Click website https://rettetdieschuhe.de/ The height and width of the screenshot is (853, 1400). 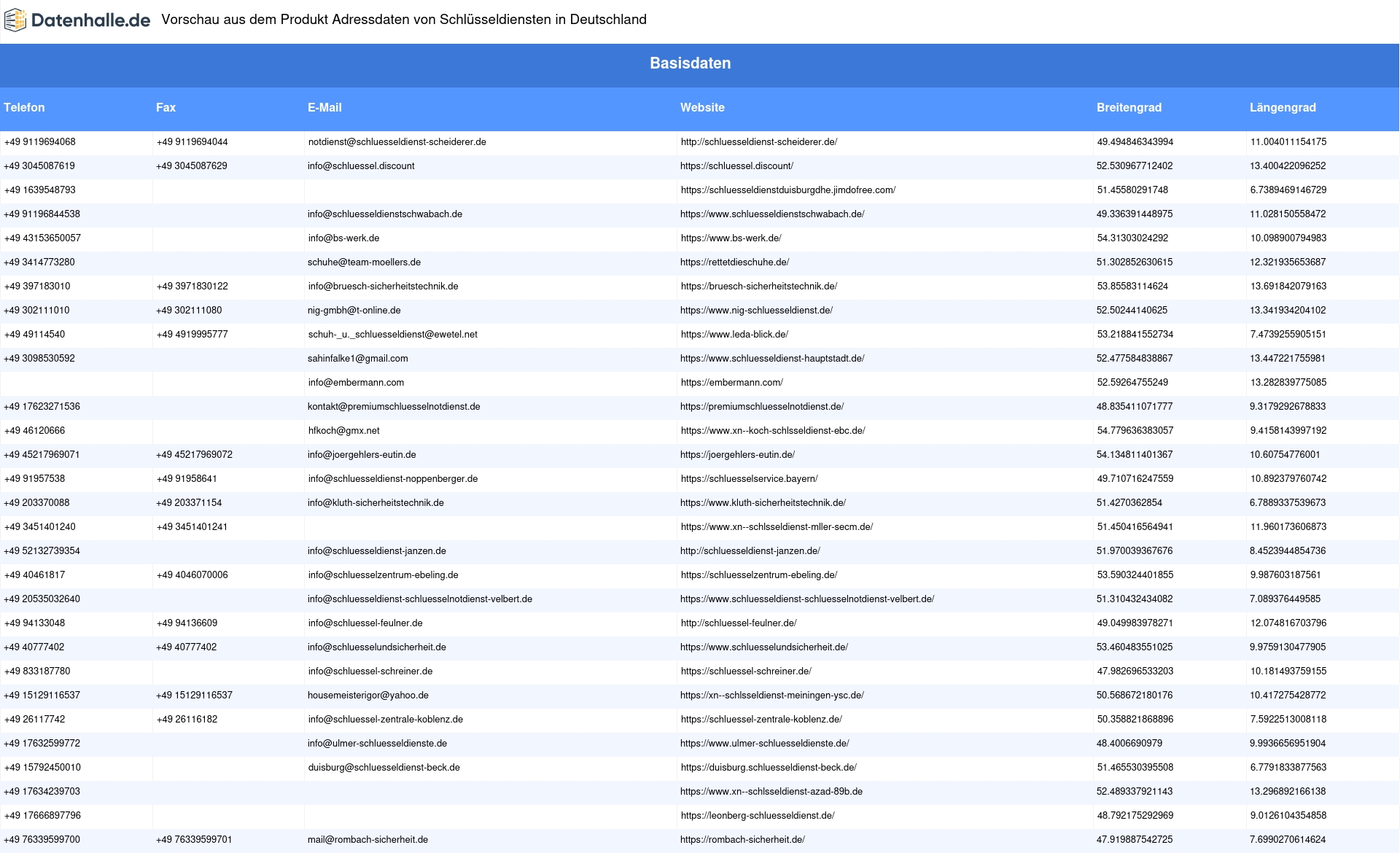[x=734, y=262]
